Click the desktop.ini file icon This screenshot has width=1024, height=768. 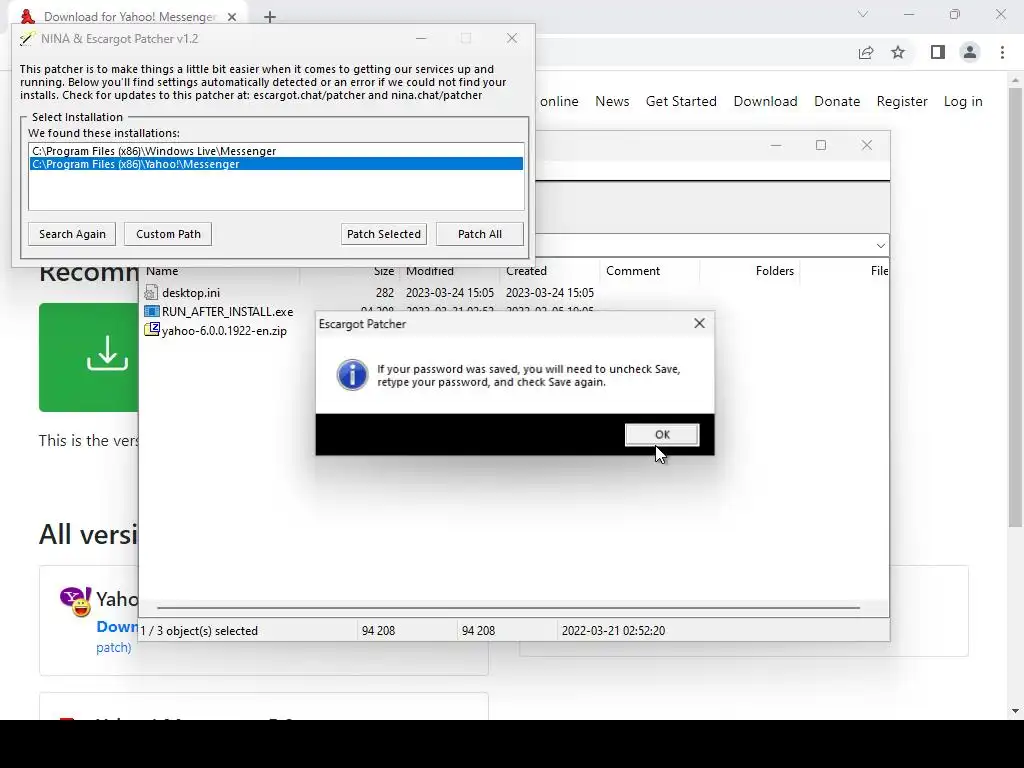pyautogui.click(x=152, y=293)
